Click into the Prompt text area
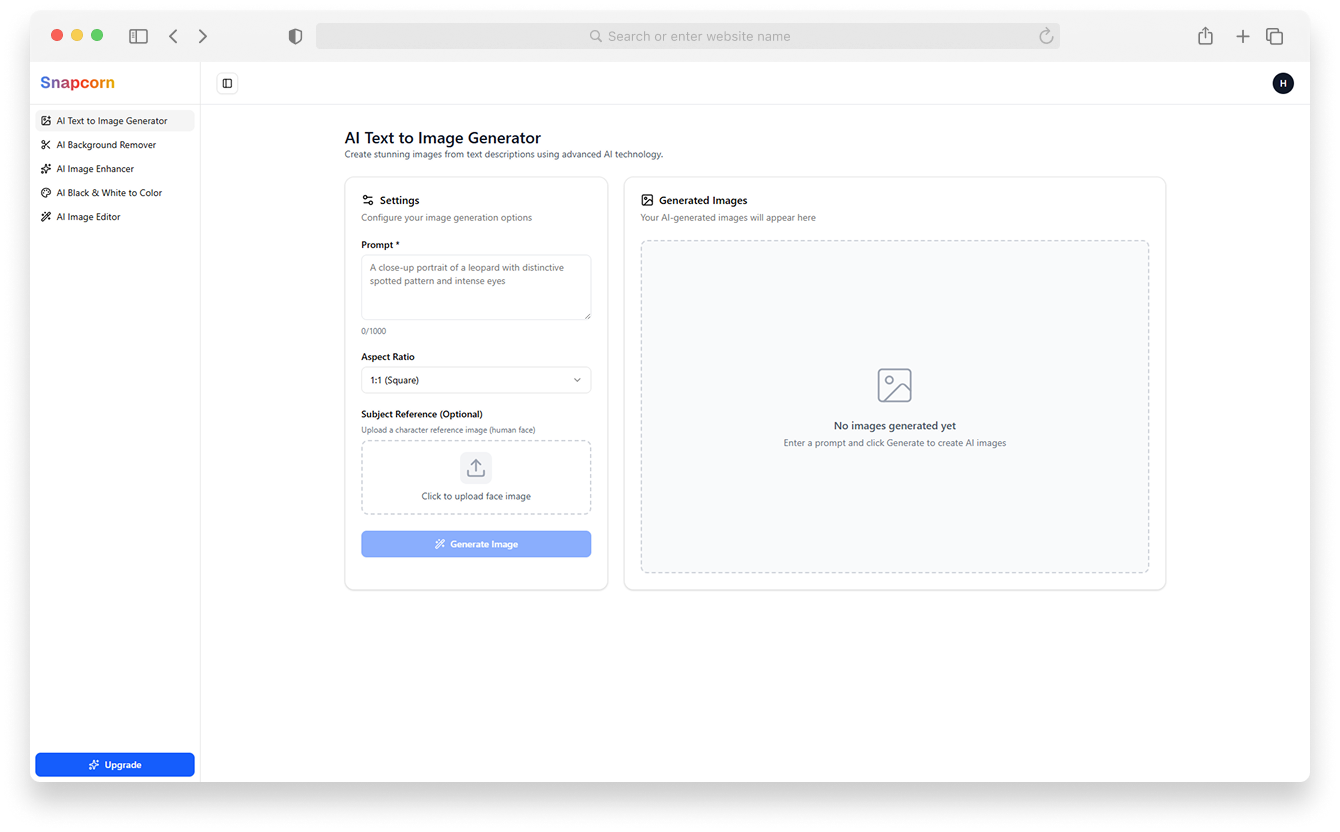The image size is (1340, 832). pyautogui.click(x=476, y=287)
